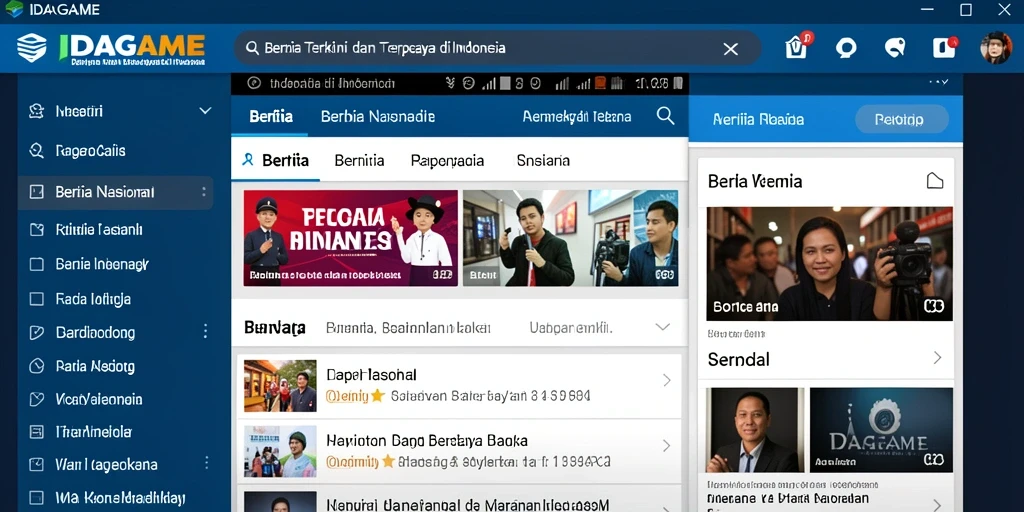Click the Bertia Nasionai square icon

click(37, 192)
